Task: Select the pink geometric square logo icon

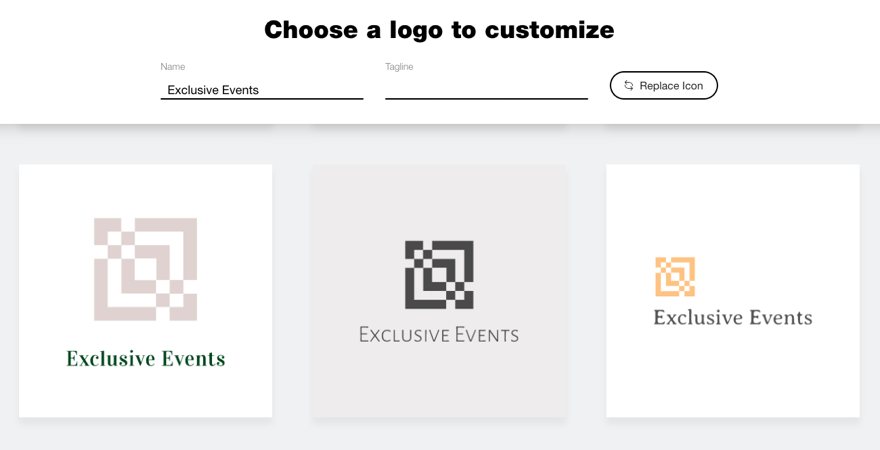Action: click(x=145, y=269)
